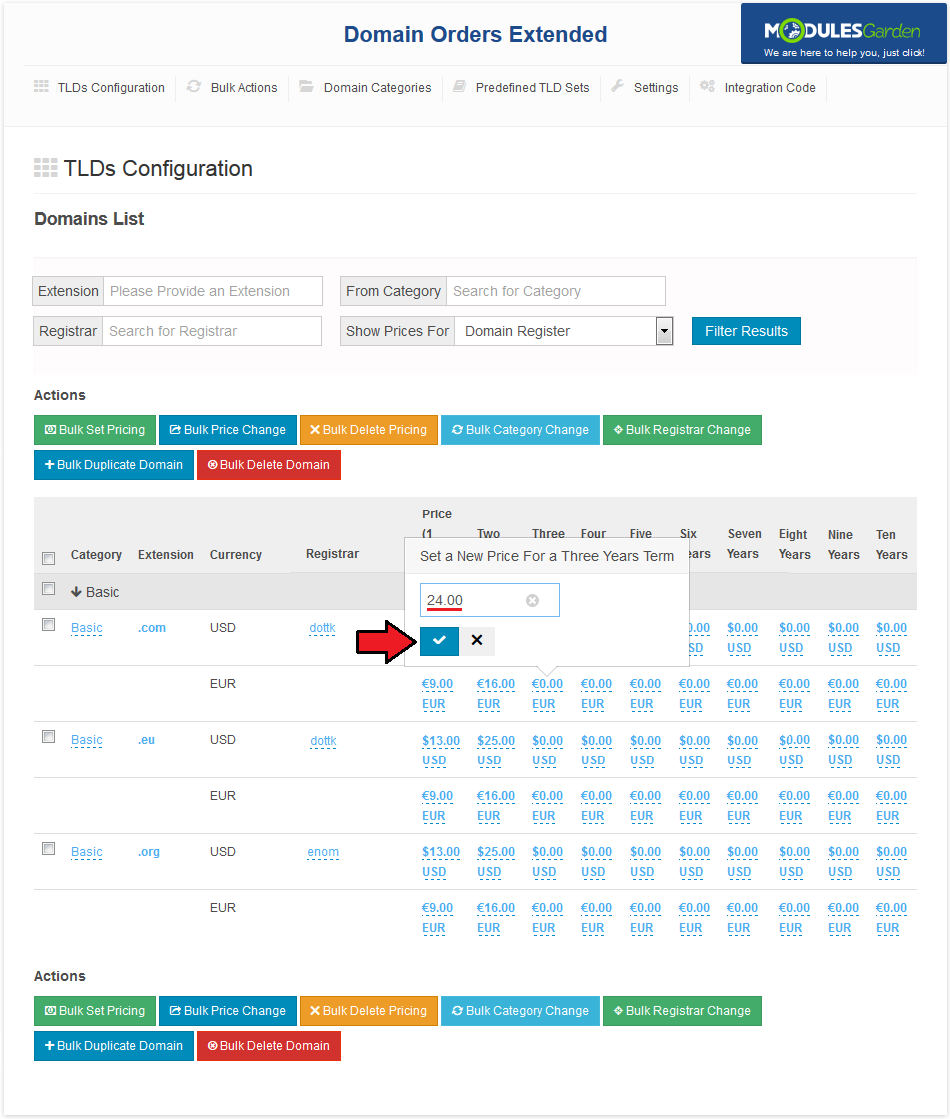Click the bottom Bulk Delete Domain button
The height and width of the screenshot is (1119, 950).
[269, 1045]
